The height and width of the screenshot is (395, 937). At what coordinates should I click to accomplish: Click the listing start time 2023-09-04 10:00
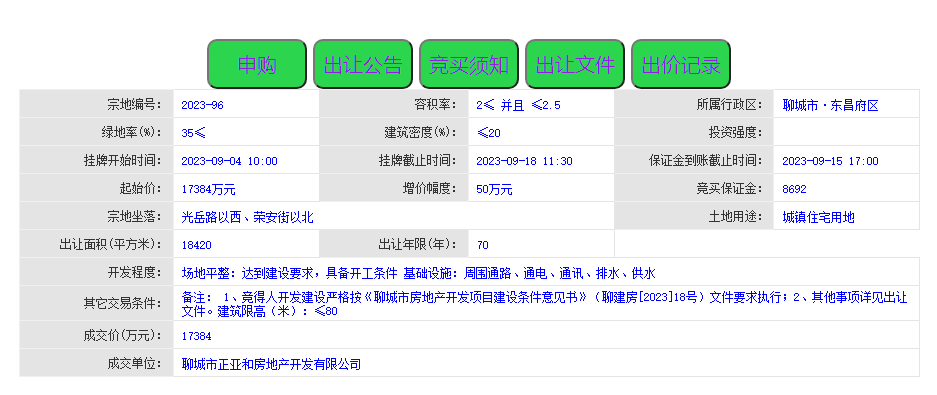point(229,161)
